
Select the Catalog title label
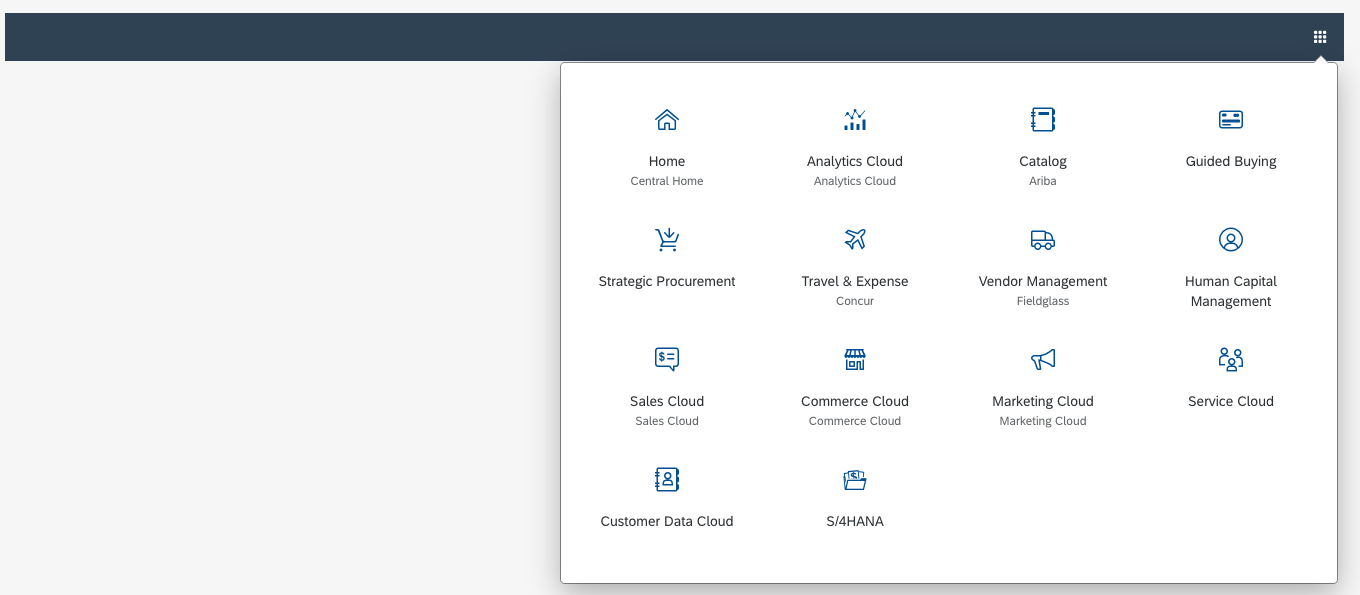tap(1043, 161)
